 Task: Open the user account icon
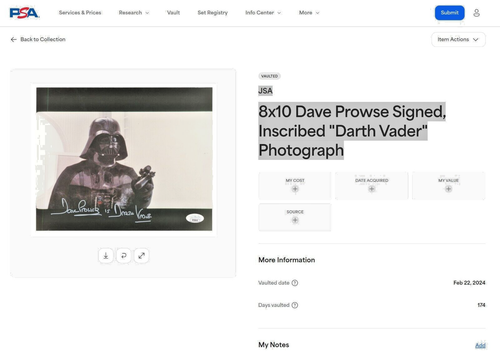[476, 13]
